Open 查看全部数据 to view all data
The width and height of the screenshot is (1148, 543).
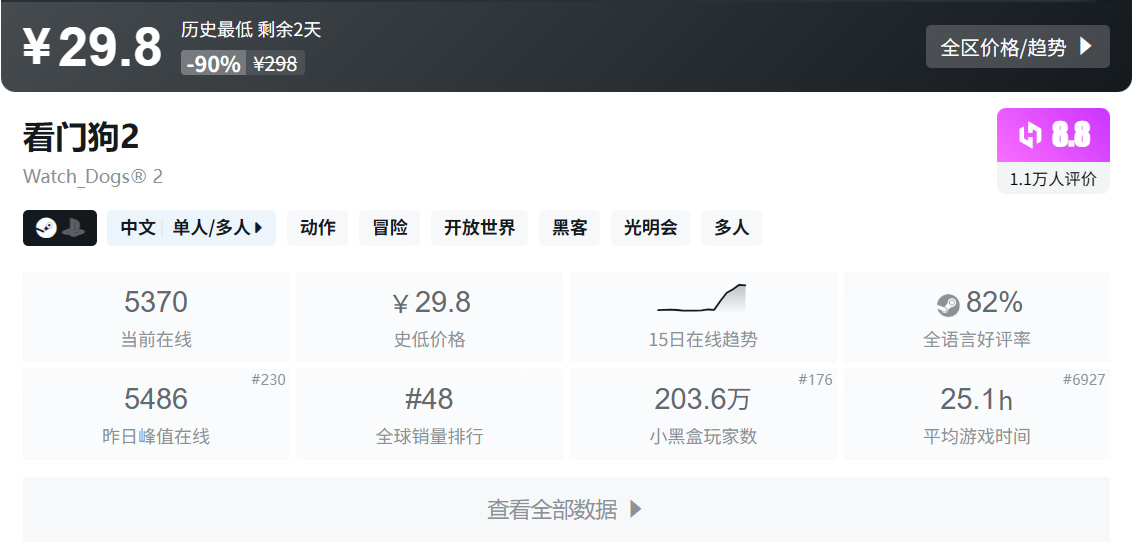[566, 509]
